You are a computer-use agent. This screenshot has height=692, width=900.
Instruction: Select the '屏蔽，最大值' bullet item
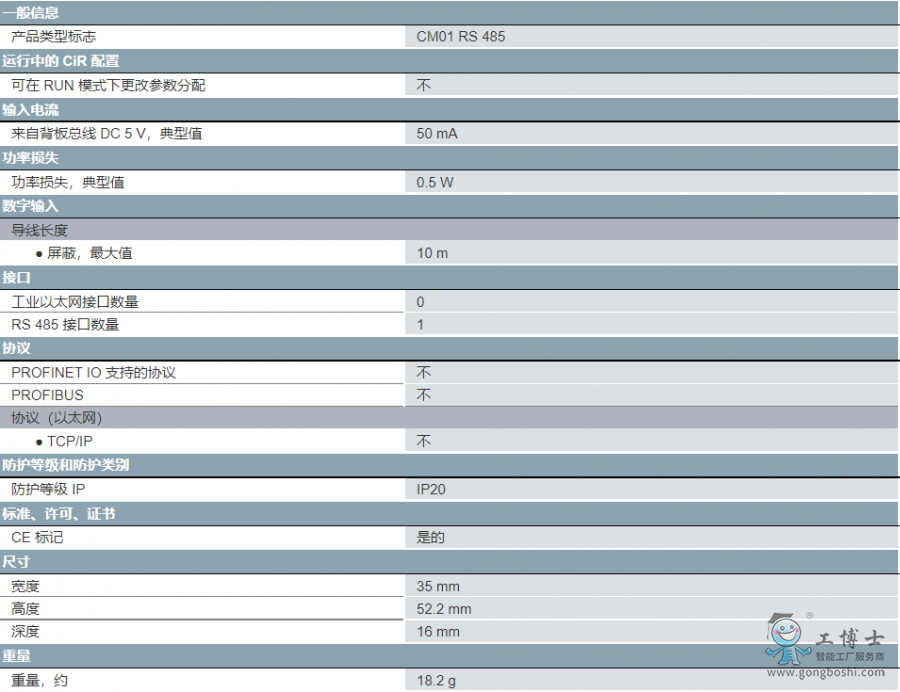click(84, 253)
